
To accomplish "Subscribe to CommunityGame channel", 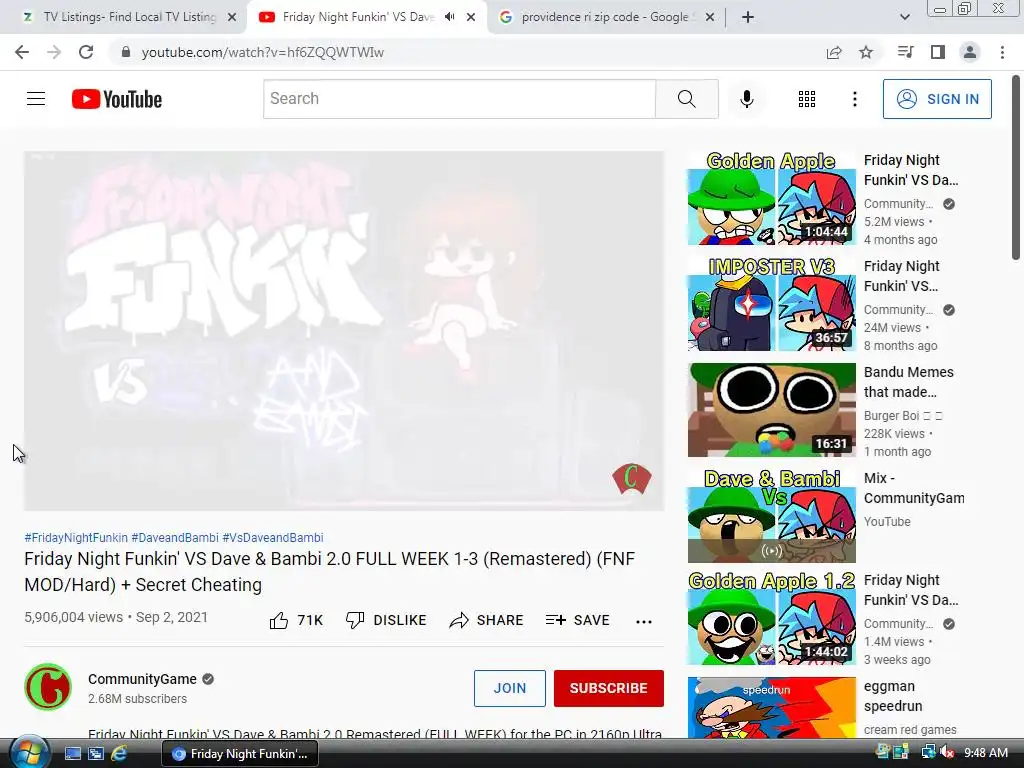I will [609, 688].
